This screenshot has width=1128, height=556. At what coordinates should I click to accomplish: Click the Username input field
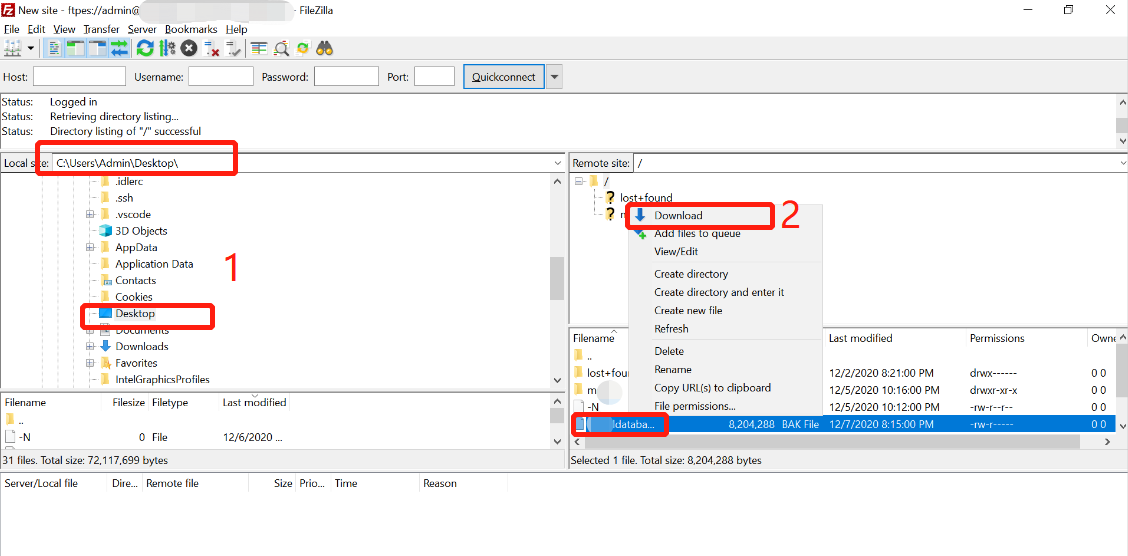point(221,76)
